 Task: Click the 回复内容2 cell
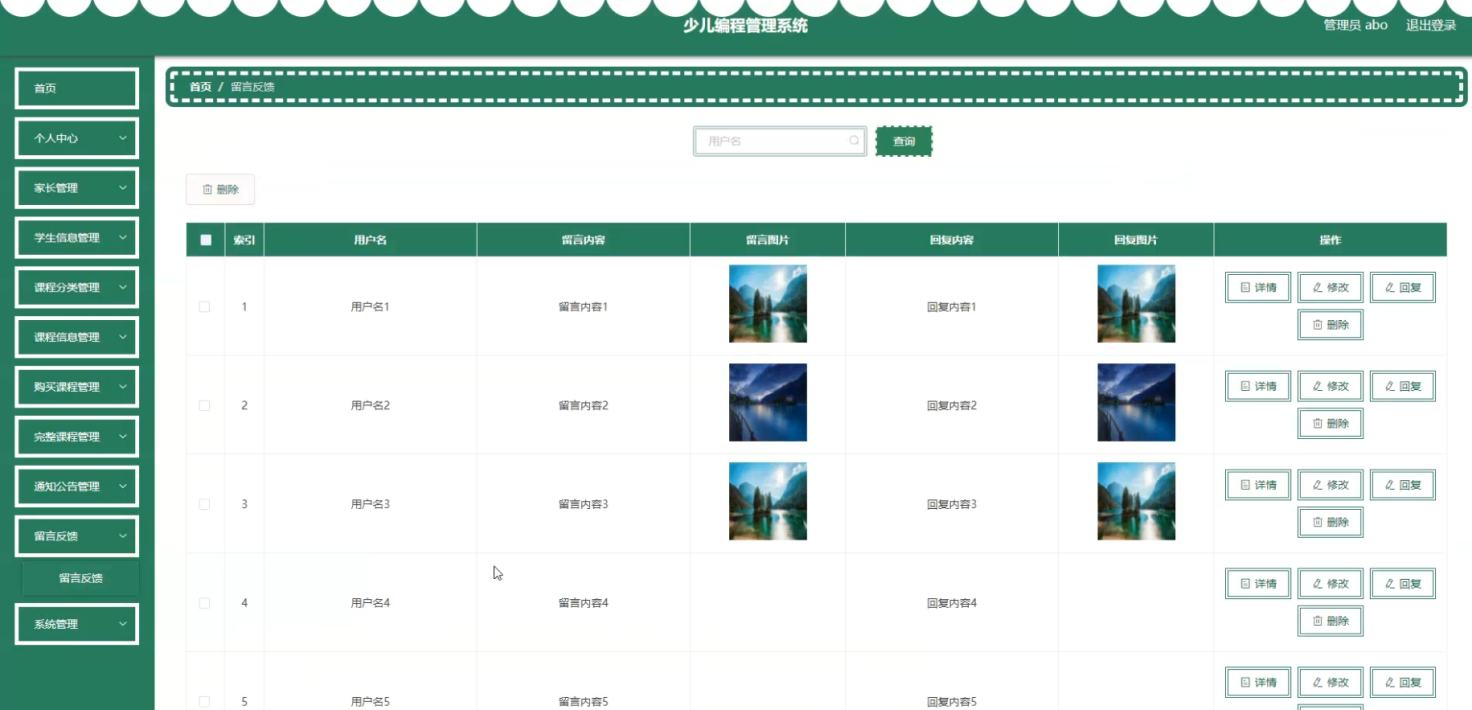(952, 406)
